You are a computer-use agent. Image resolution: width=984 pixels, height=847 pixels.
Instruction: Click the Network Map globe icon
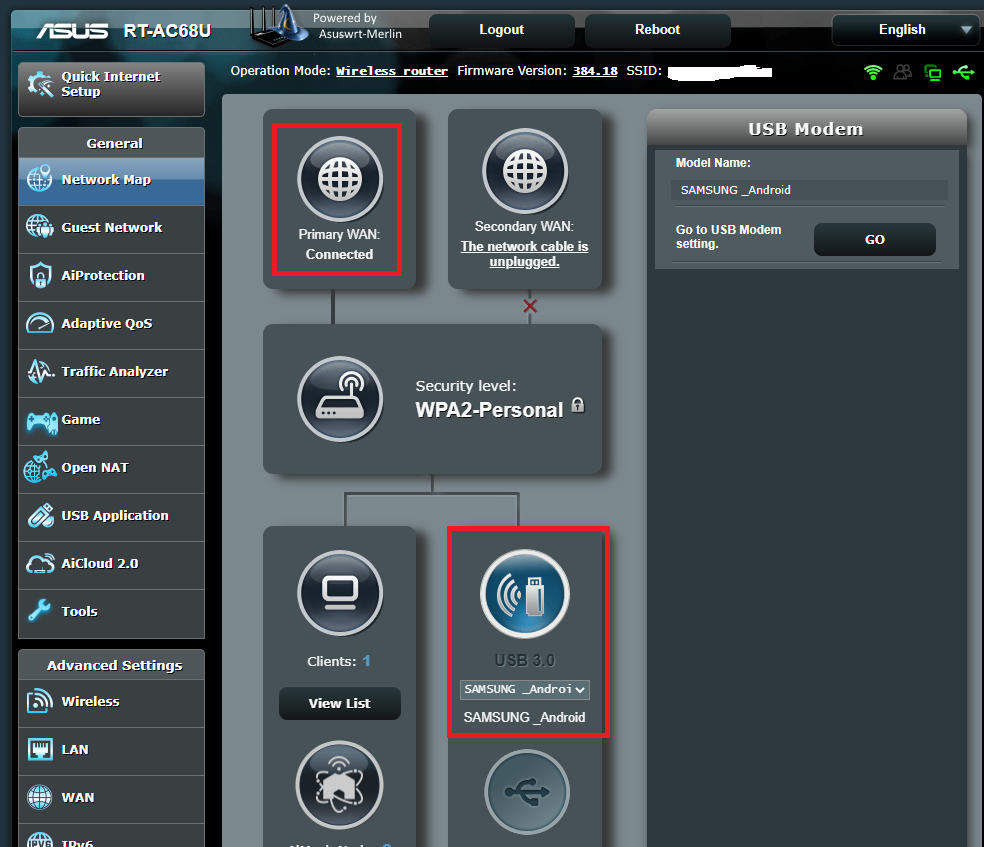point(40,179)
